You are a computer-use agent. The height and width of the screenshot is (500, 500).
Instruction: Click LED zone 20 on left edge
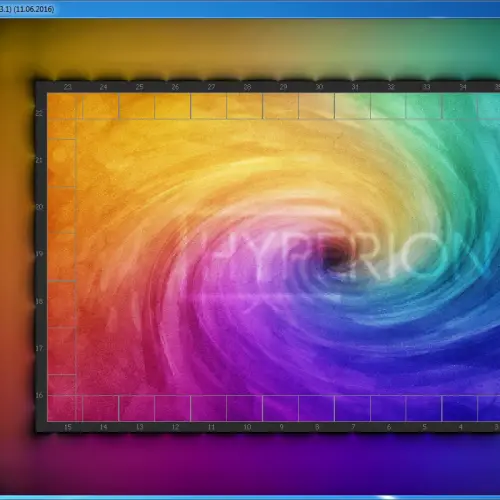point(62,210)
